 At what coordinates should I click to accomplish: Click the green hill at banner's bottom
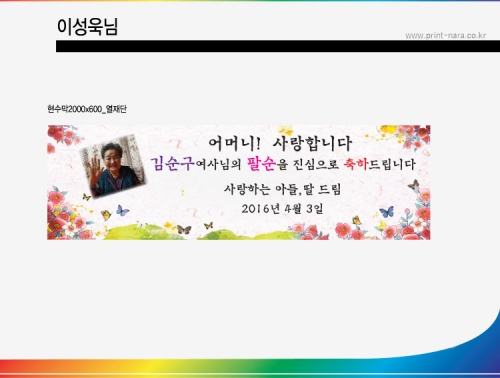click(200, 232)
